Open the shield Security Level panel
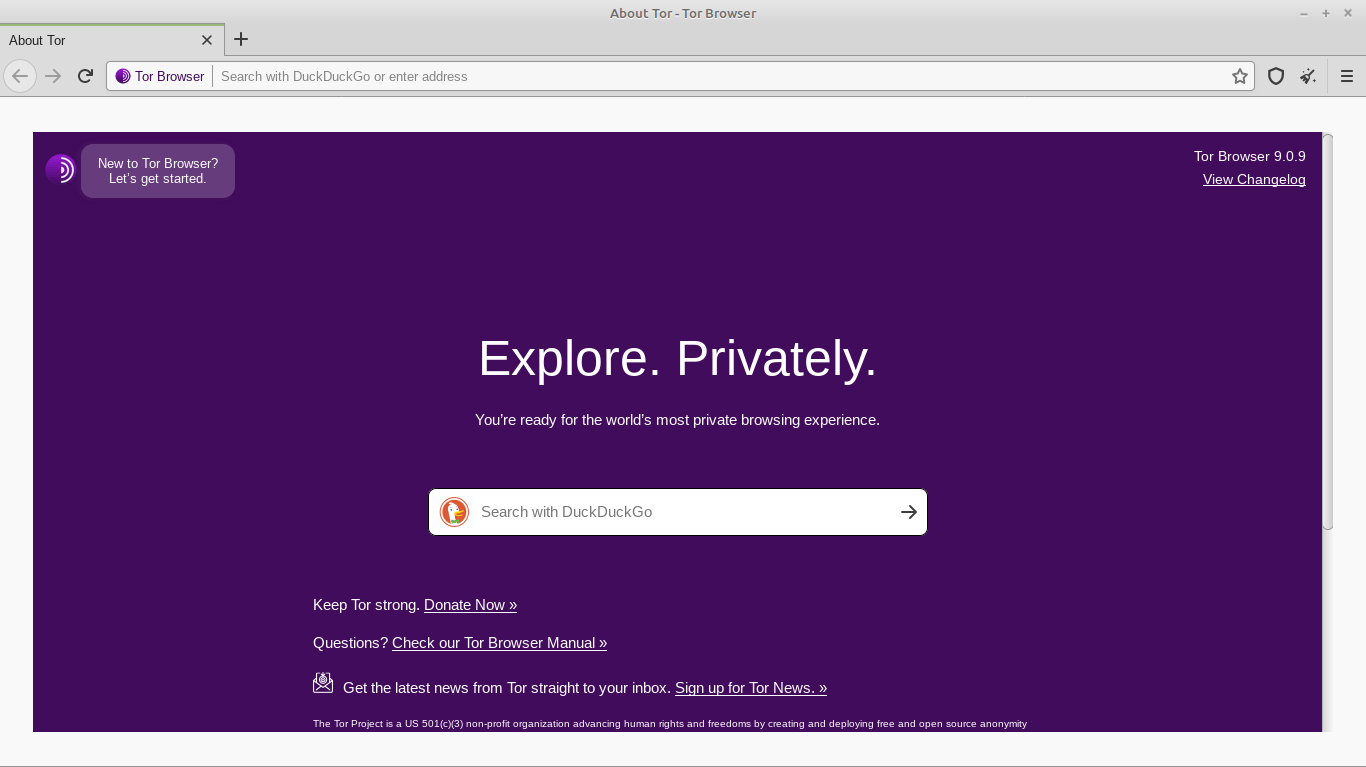The width and height of the screenshot is (1366, 767). (x=1276, y=76)
